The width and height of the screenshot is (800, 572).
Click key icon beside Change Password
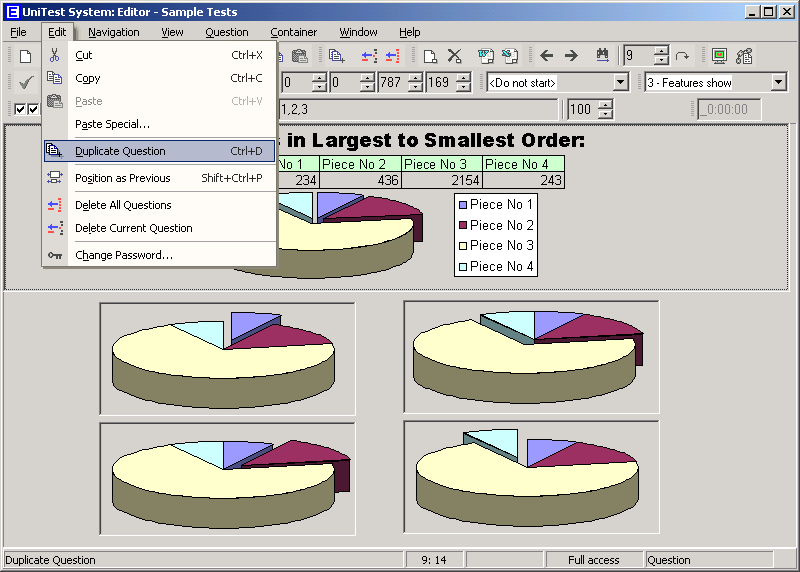pyautogui.click(x=55, y=255)
